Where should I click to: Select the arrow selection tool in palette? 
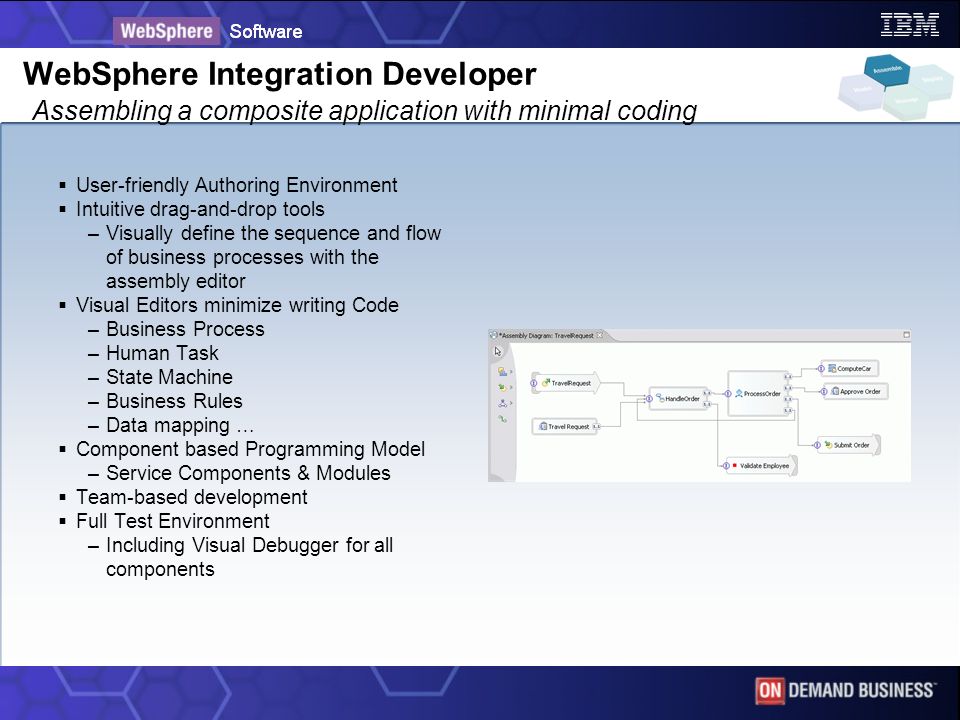pyautogui.click(x=498, y=351)
